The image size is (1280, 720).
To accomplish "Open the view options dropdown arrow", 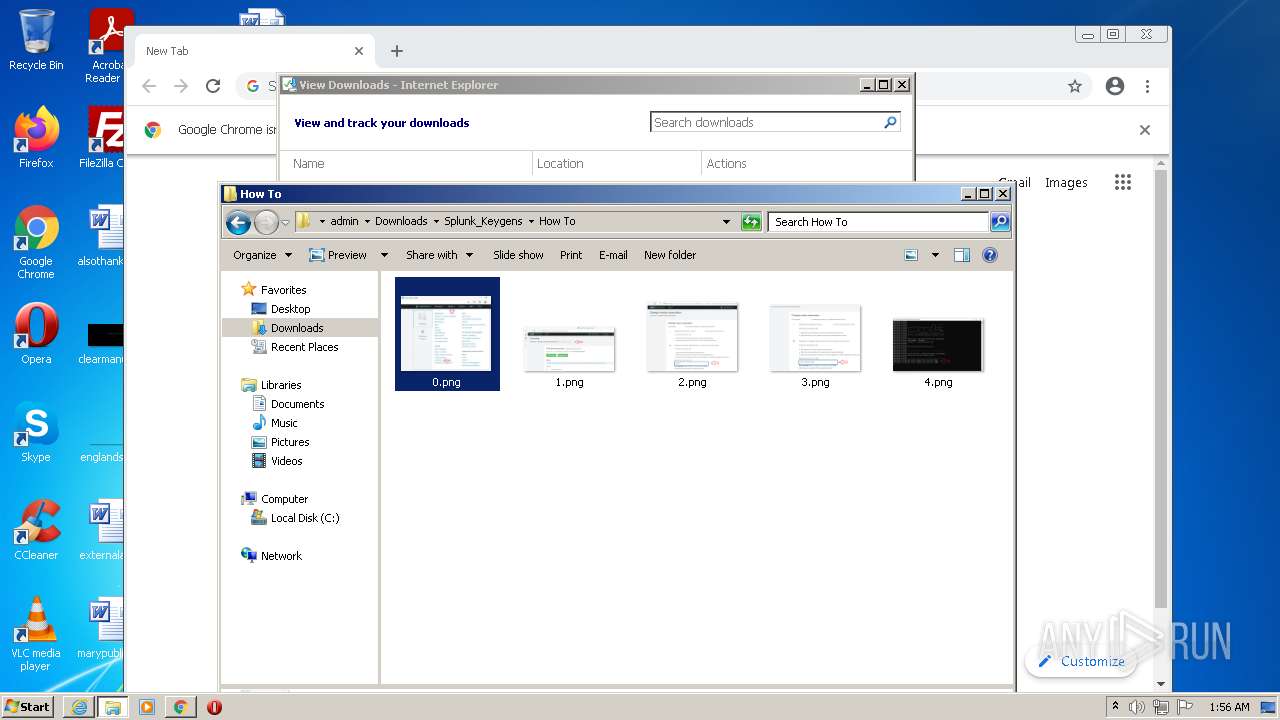I will click(935, 255).
